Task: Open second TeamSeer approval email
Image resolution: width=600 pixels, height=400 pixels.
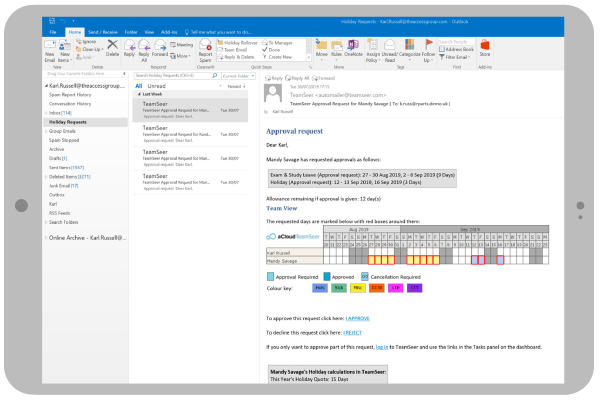Action: point(190,134)
